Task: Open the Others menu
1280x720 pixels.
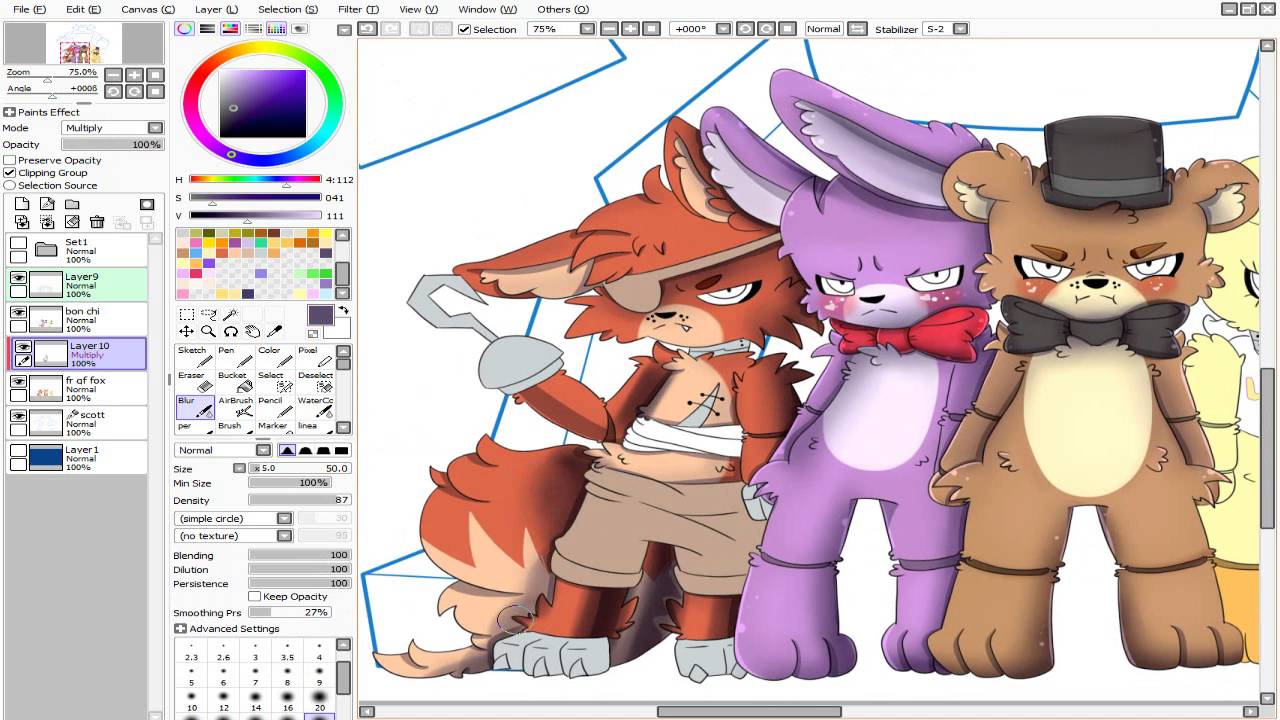Action: point(562,9)
